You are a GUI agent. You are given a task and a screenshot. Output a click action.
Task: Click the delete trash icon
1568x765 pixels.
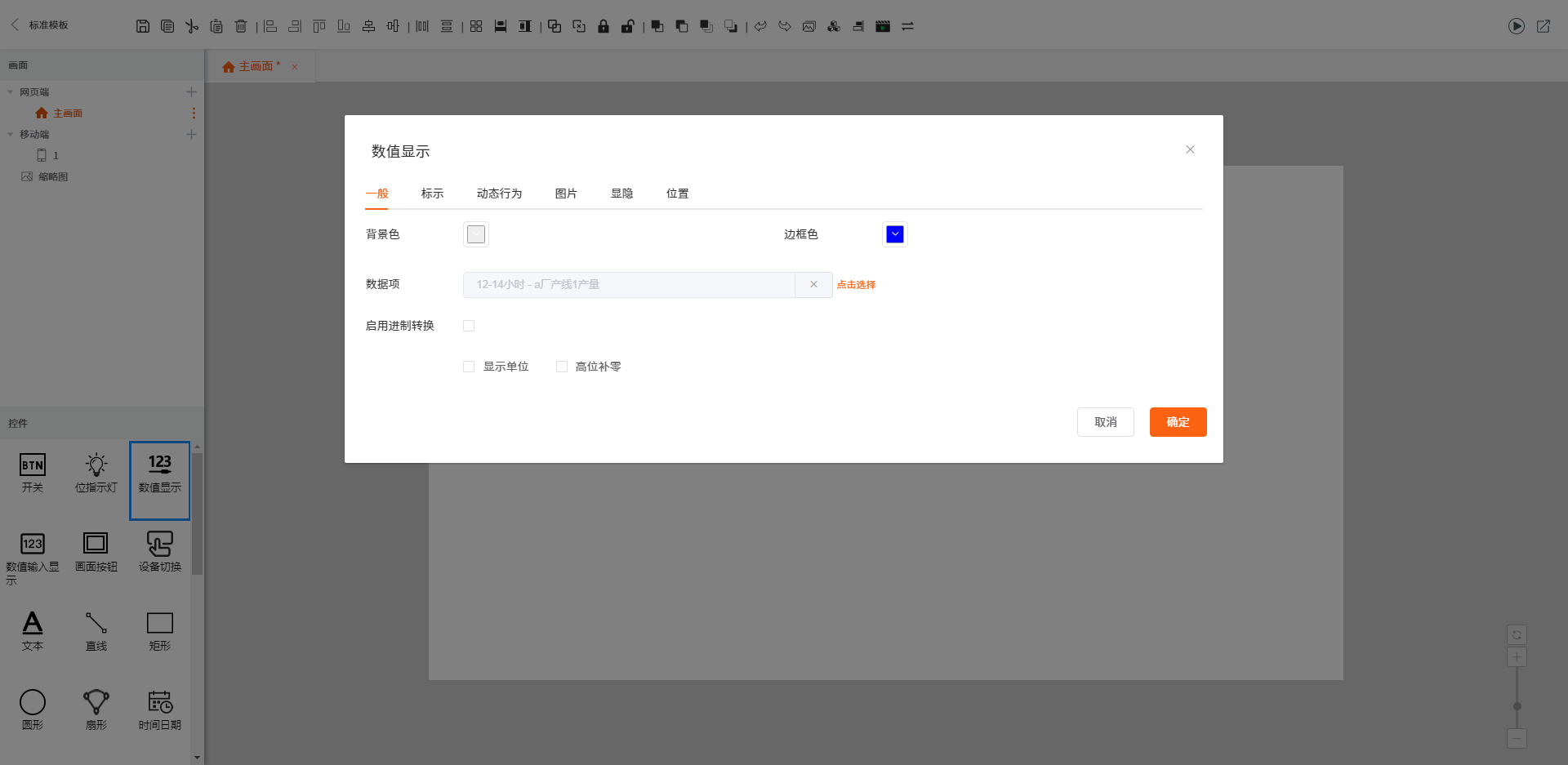click(x=241, y=26)
